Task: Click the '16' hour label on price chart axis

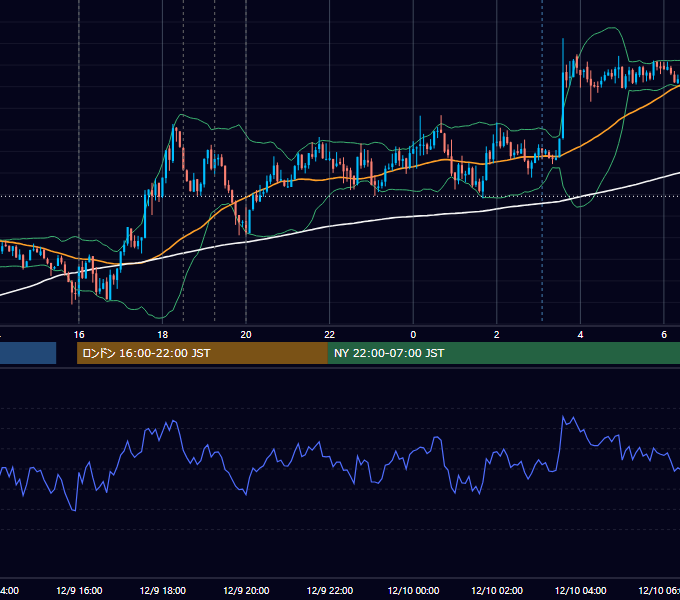Action: pyautogui.click(x=79, y=335)
